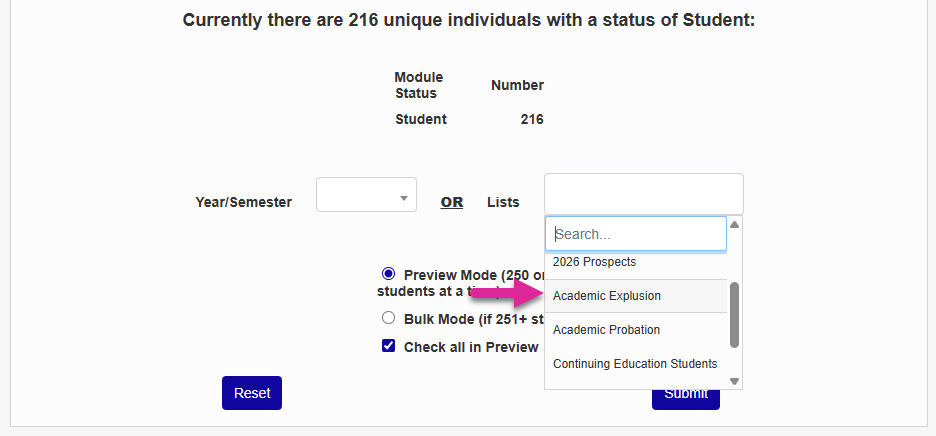Select the Preview Mode radio button
The image size is (936, 436).
click(389, 273)
